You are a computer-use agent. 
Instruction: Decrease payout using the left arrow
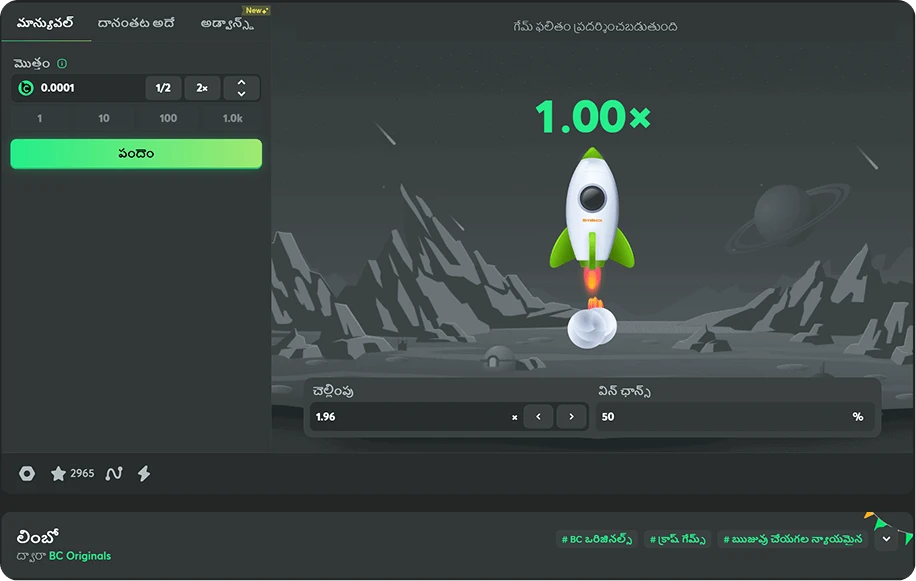coord(538,416)
